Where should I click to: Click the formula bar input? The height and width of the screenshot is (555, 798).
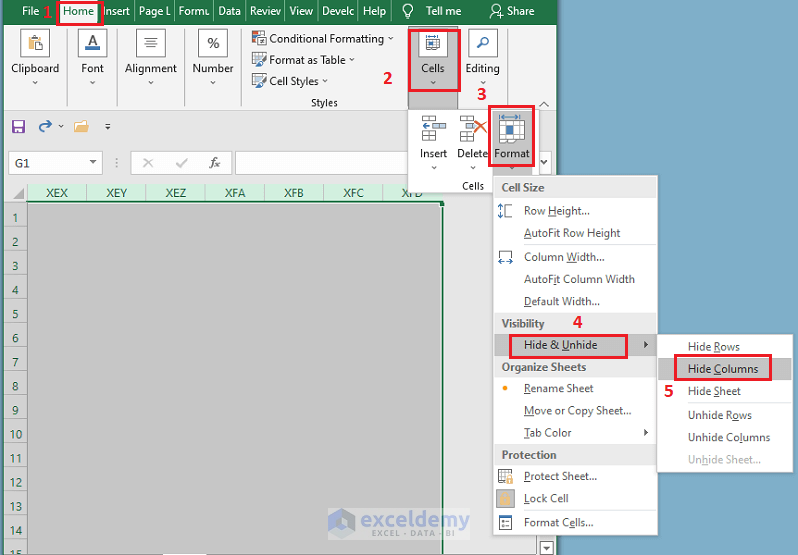pyautogui.click(x=321, y=163)
